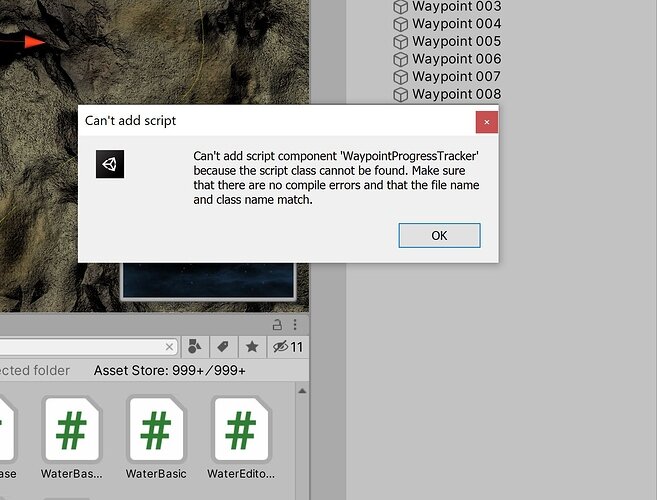
Task: Click the orange X-axis gizmo arrow in scene
Action: [x=34, y=42]
